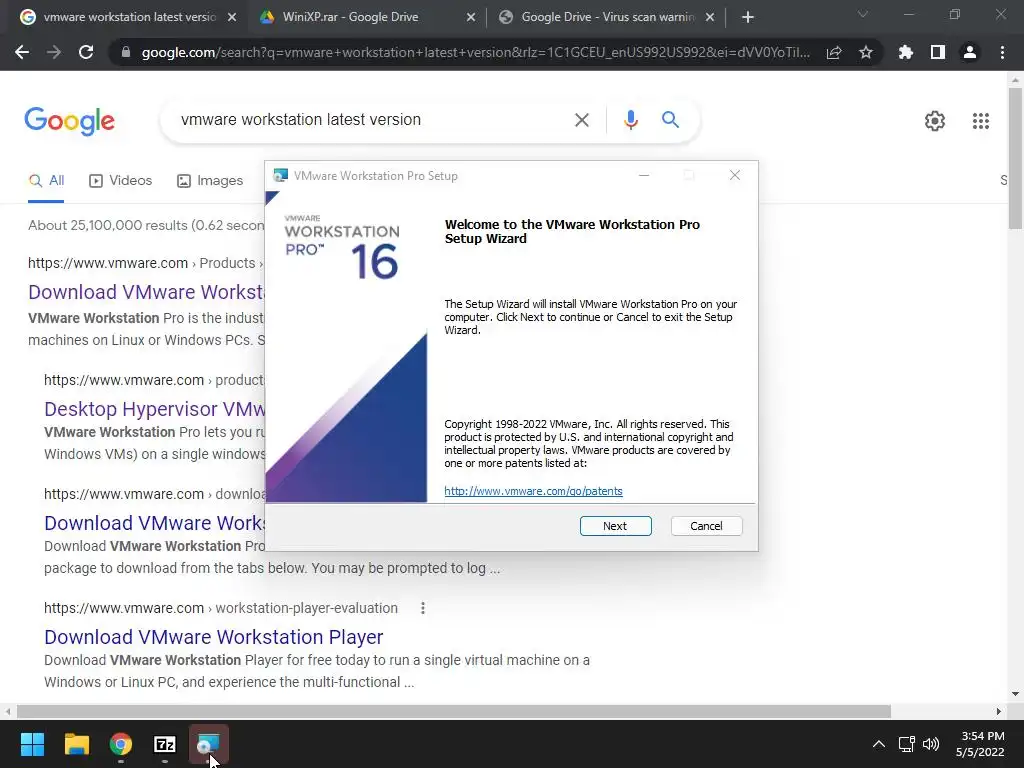Open the Chrome profile avatar
Screen dimensions: 1024x768
(969, 52)
